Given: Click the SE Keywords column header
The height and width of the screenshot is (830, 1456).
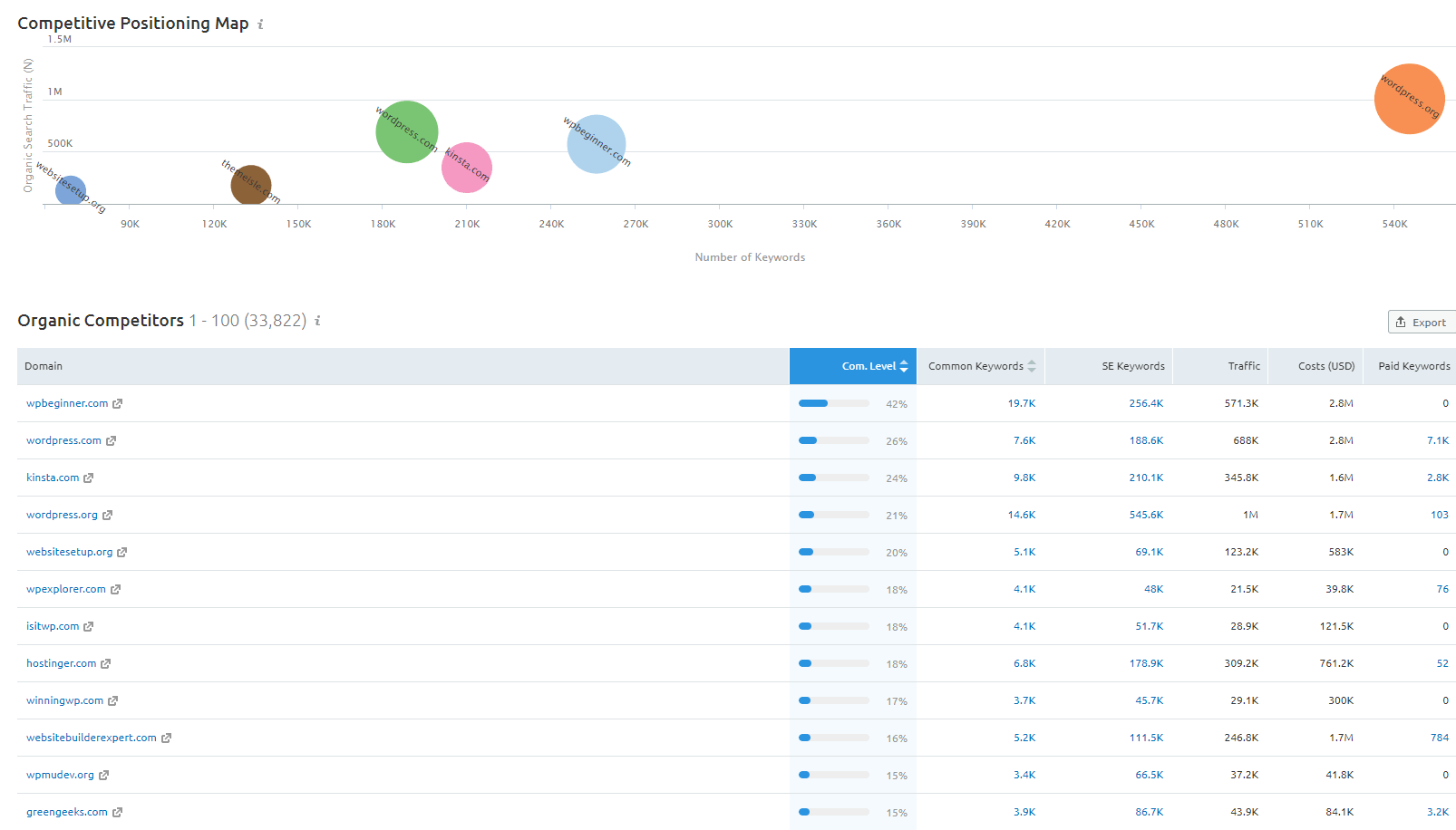Looking at the screenshot, I should pyautogui.click(x=1109, y=366).
